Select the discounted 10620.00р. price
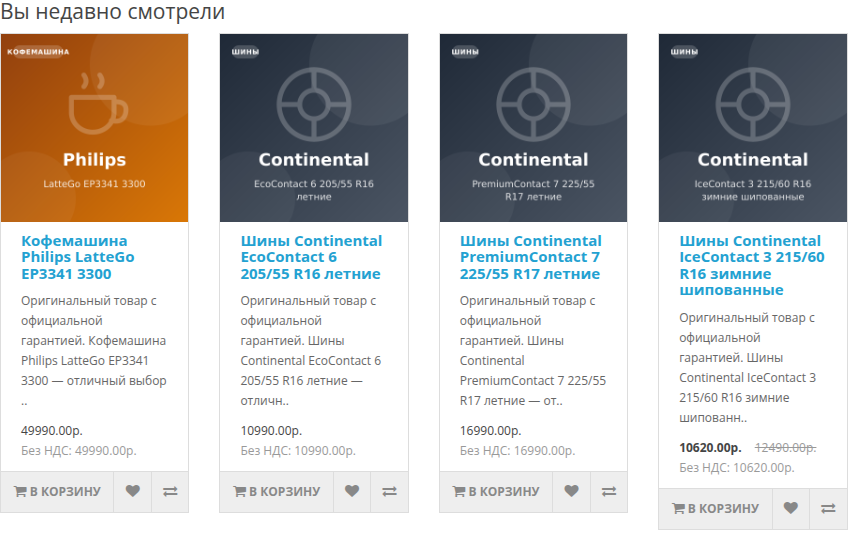The width and height of the screenshot is (848, 550). 710,448
